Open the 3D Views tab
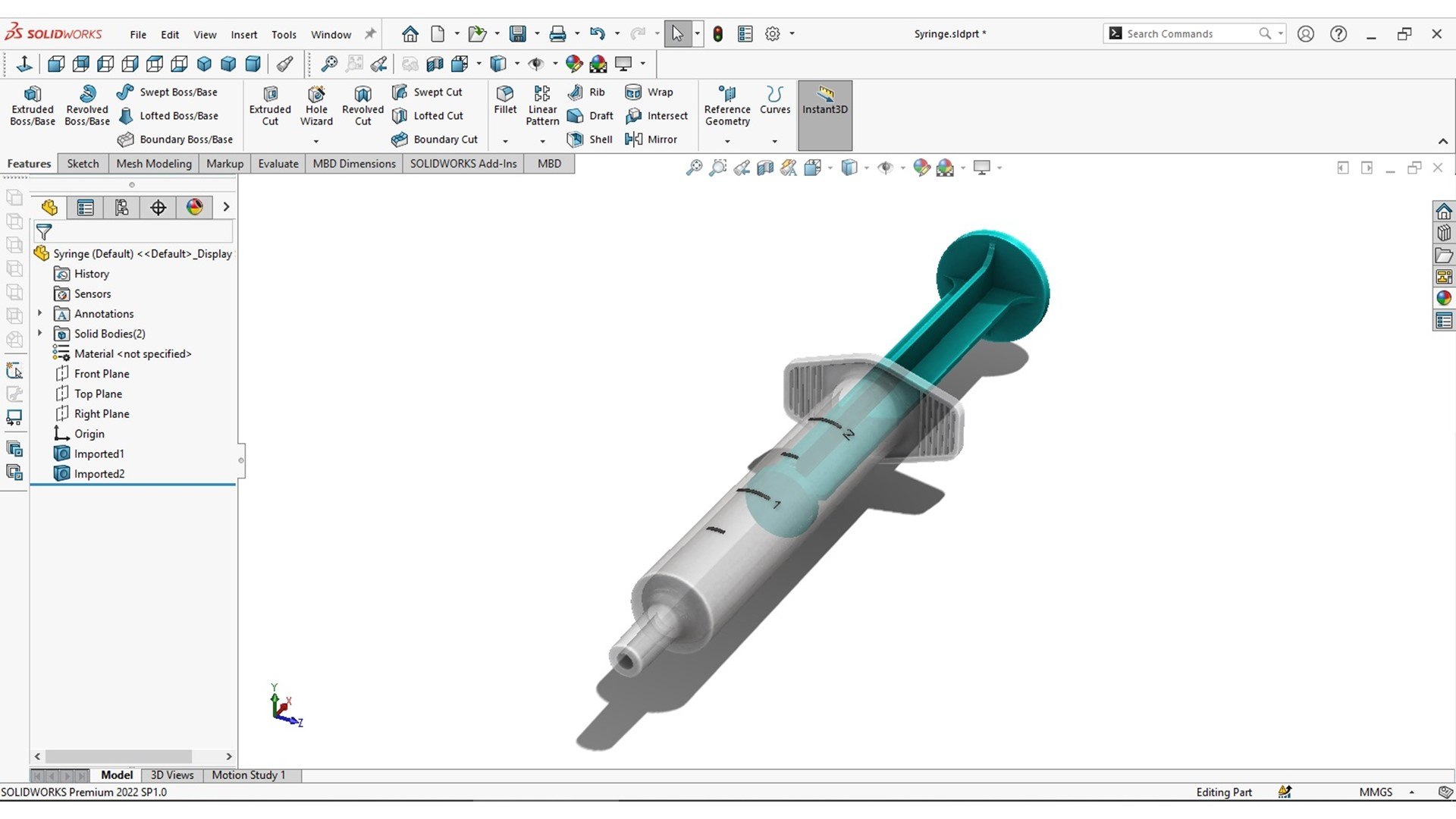This screenshot has width=1456, height=819. pyautogui.click(x=172, y=775)
